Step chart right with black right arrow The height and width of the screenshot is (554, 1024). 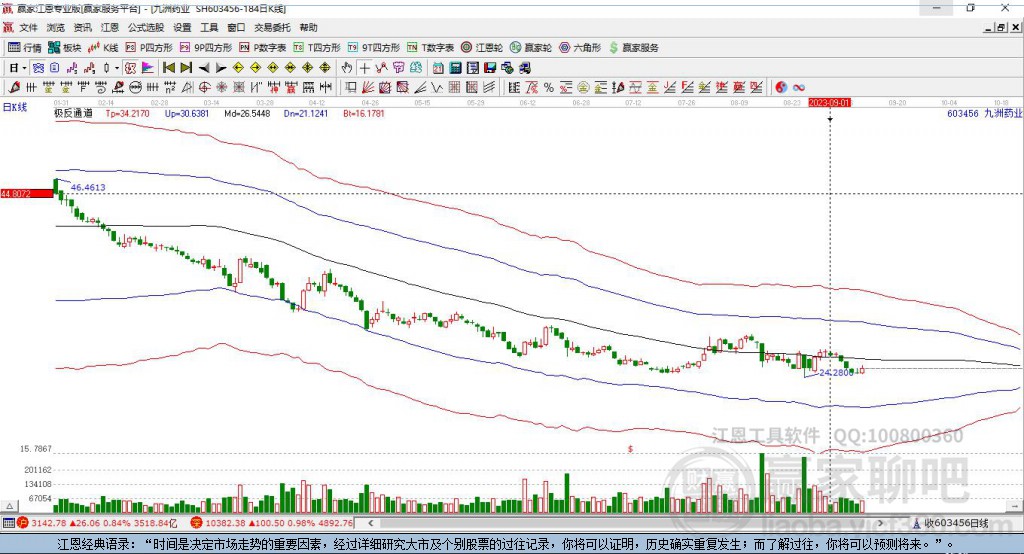pos(221,68)
